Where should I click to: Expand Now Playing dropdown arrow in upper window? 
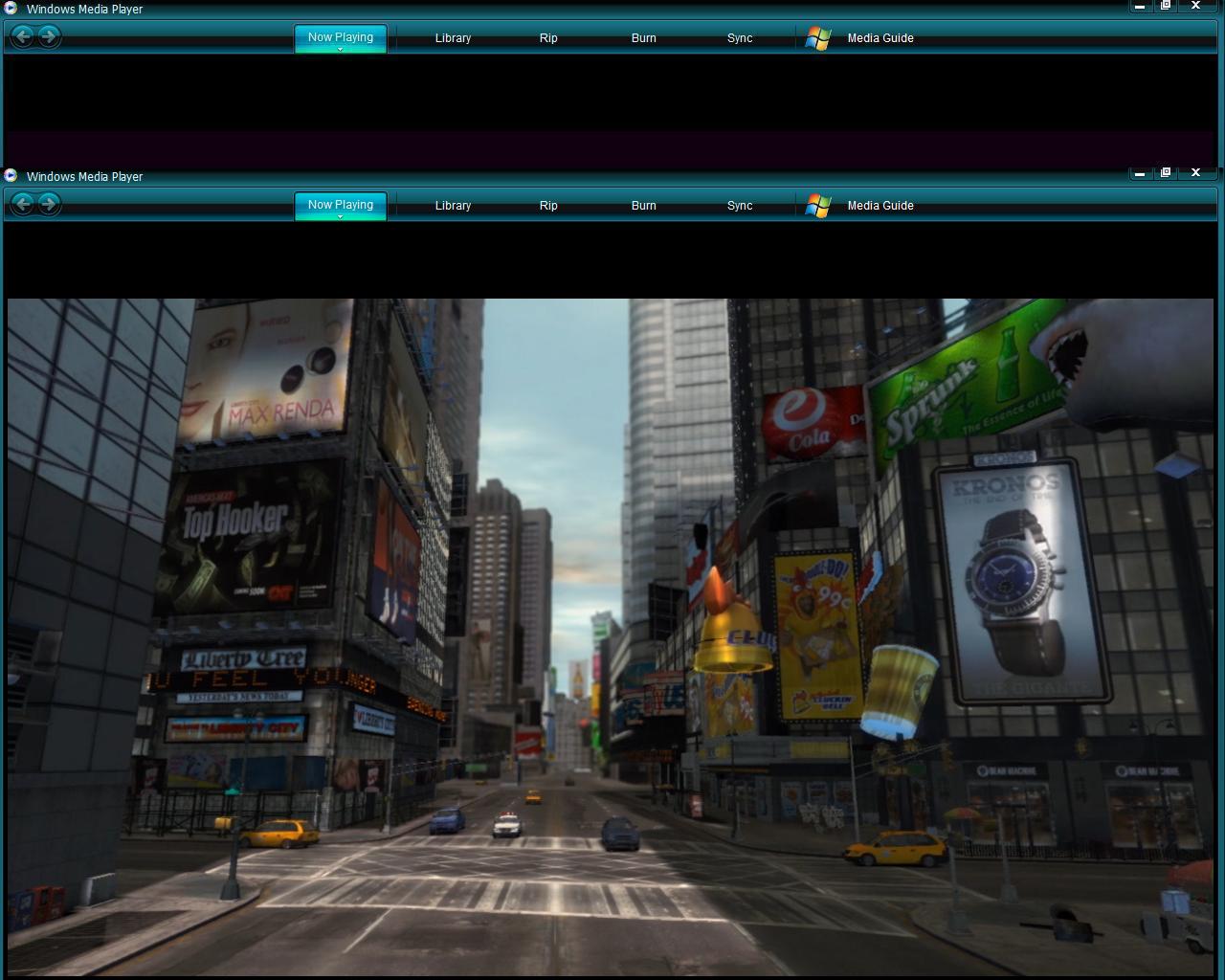pos(340,49)
